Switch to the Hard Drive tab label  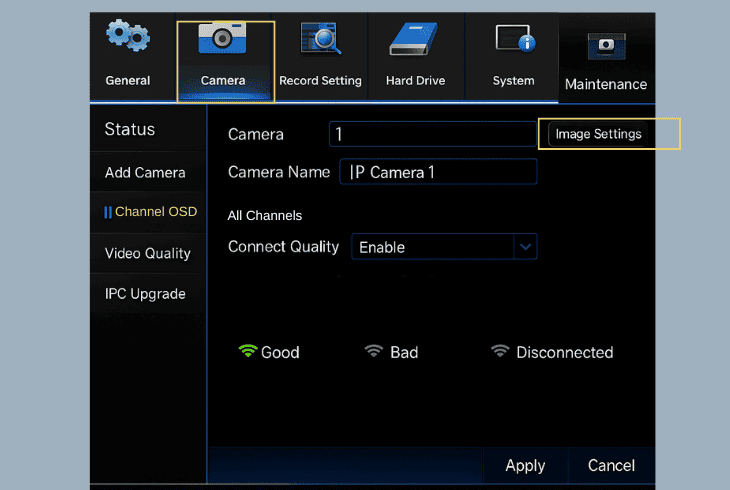tap(415, 81)
